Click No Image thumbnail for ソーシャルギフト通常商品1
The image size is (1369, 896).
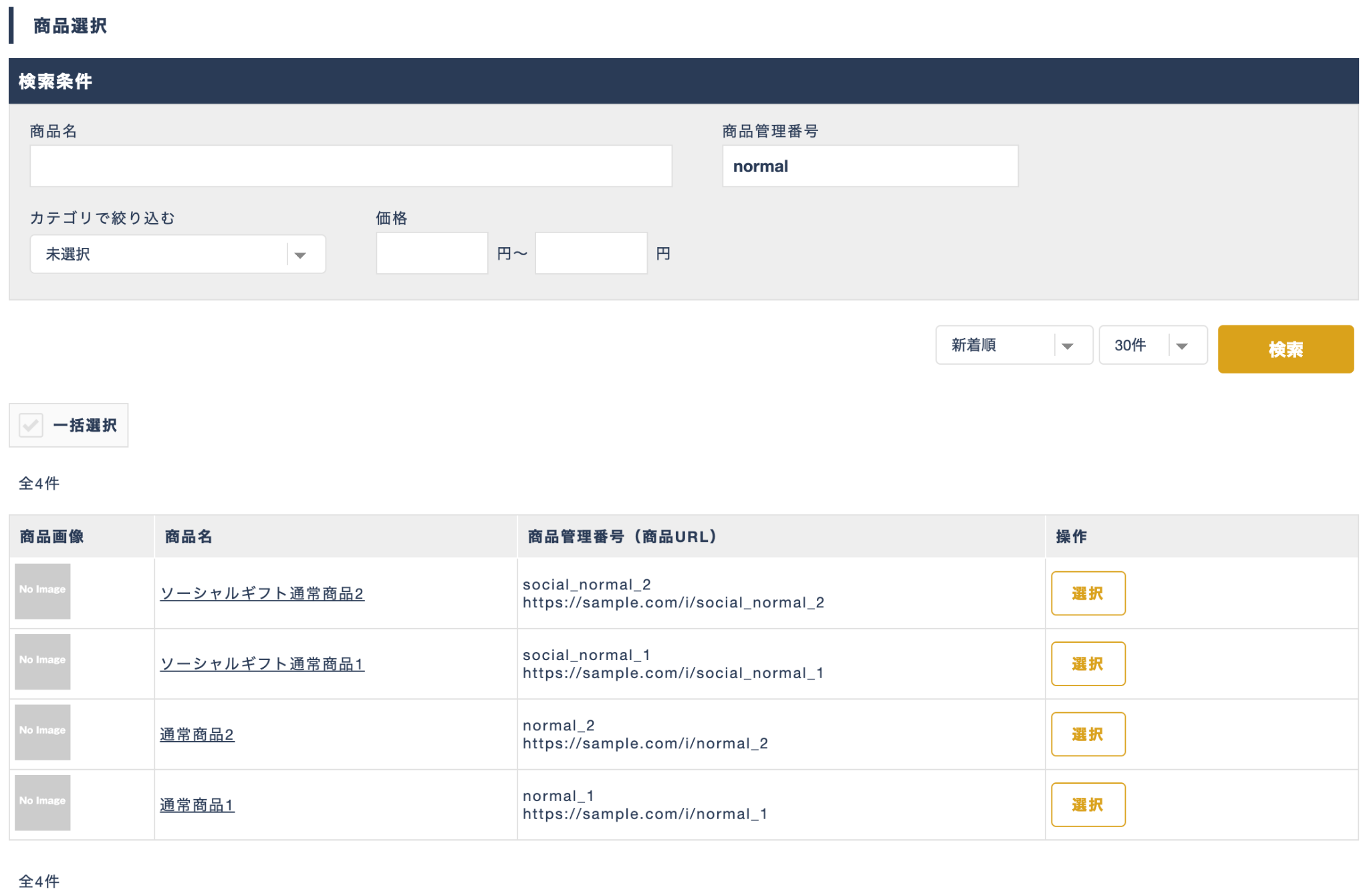tap(42, 661)
